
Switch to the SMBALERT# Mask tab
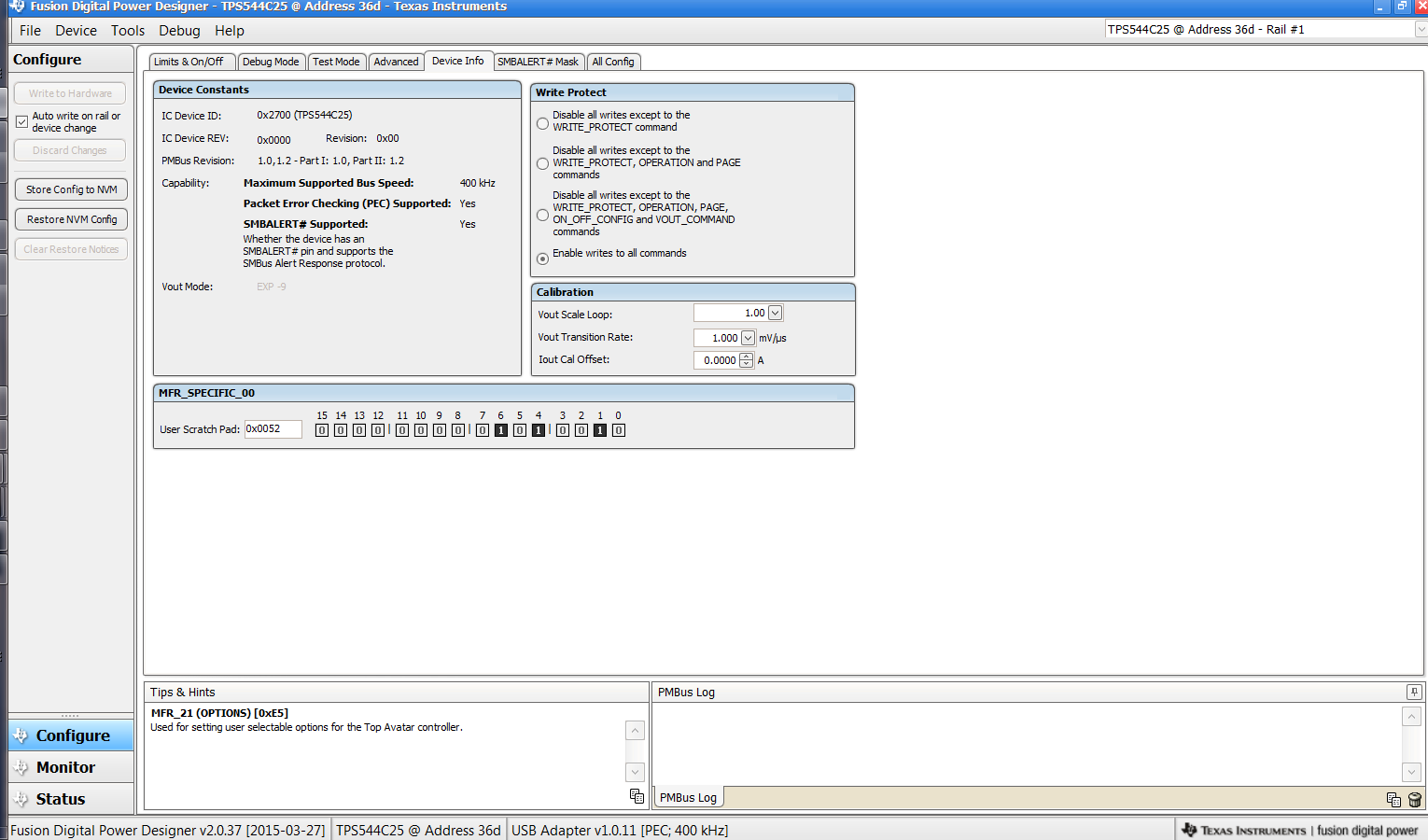[538, 62]
